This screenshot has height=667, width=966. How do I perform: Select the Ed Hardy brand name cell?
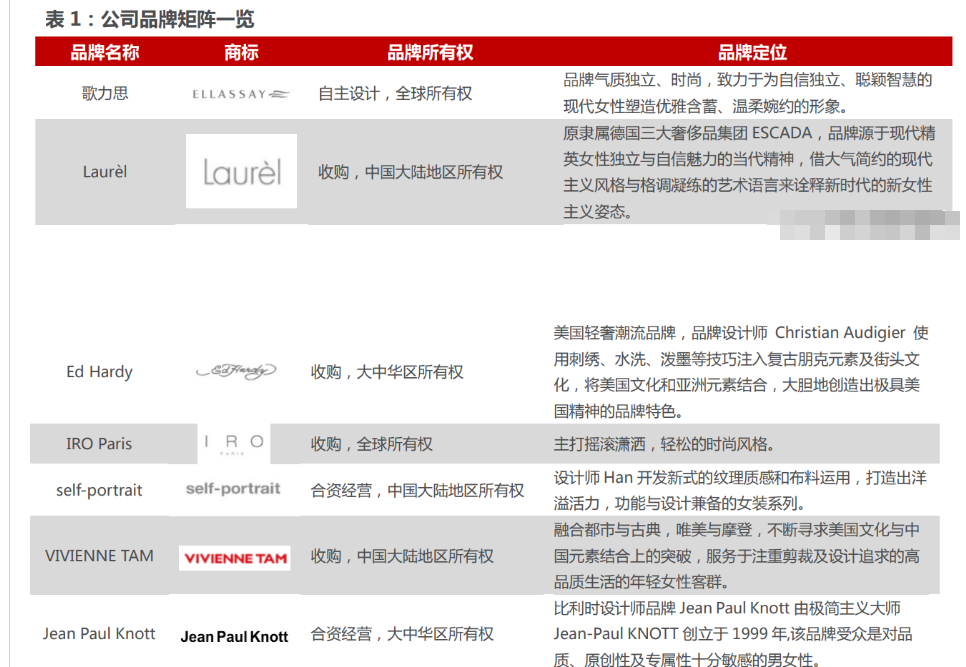click(99, 372)
